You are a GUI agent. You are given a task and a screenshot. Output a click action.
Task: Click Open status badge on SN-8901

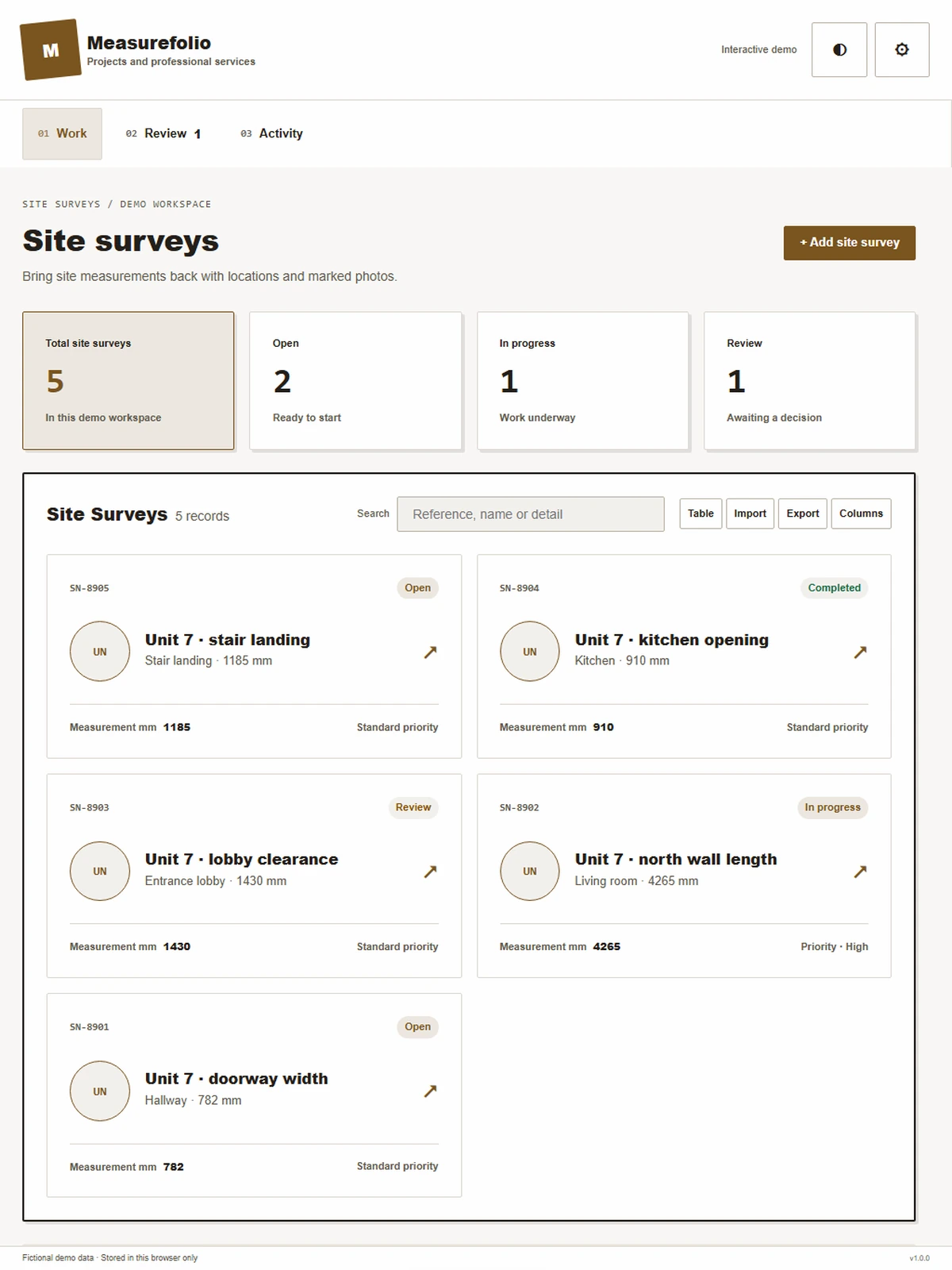pos(417,1027)
